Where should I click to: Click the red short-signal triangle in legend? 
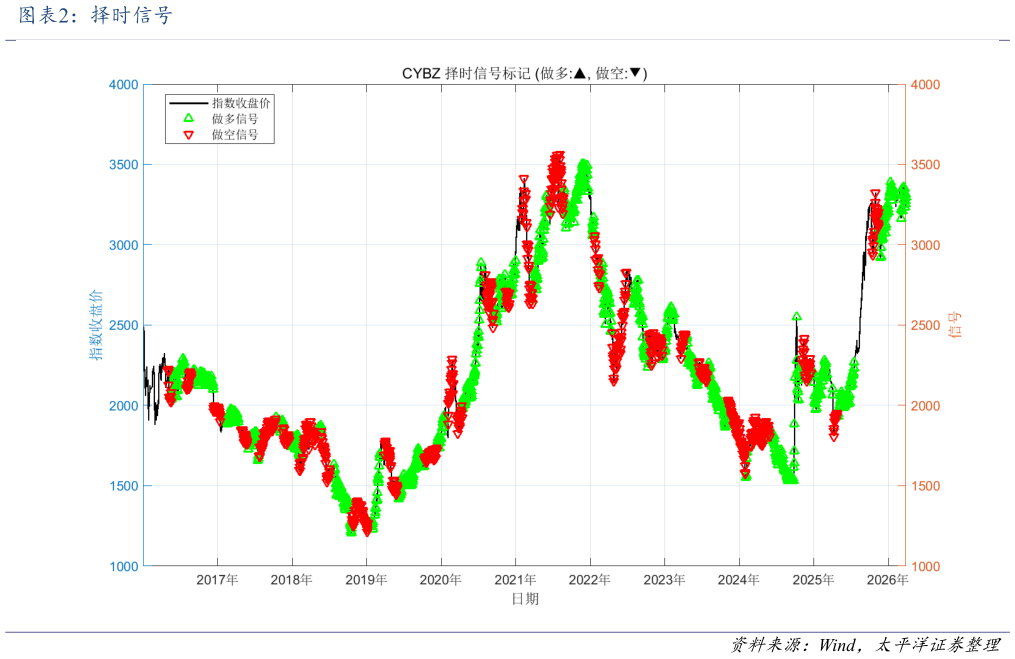click(188, 135)
